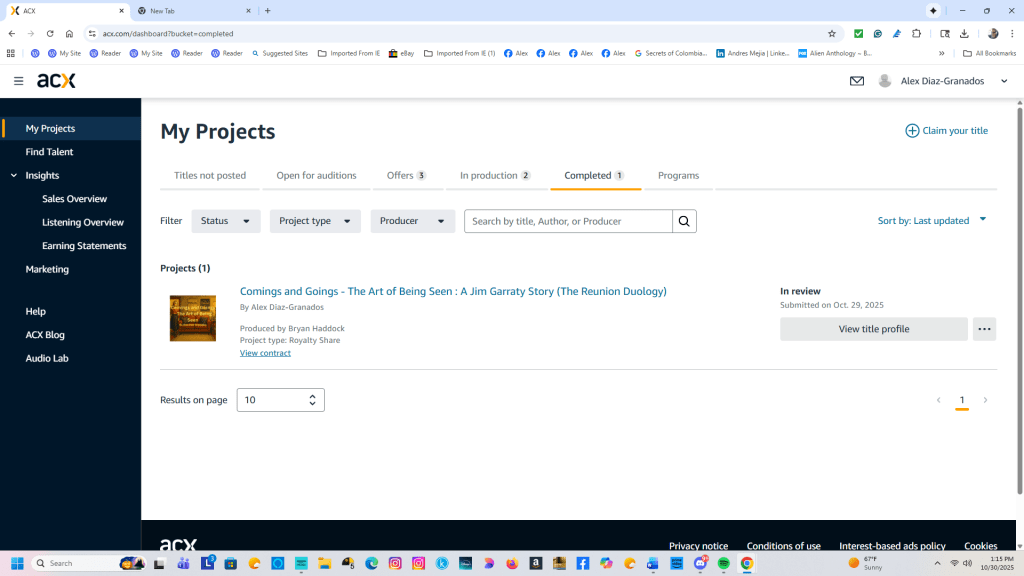Image resolution: width=1024 pixels, height=576 pixels.
Task: Click the ACX logo in header
Action: pyautogui.click(x=56, y=81)
